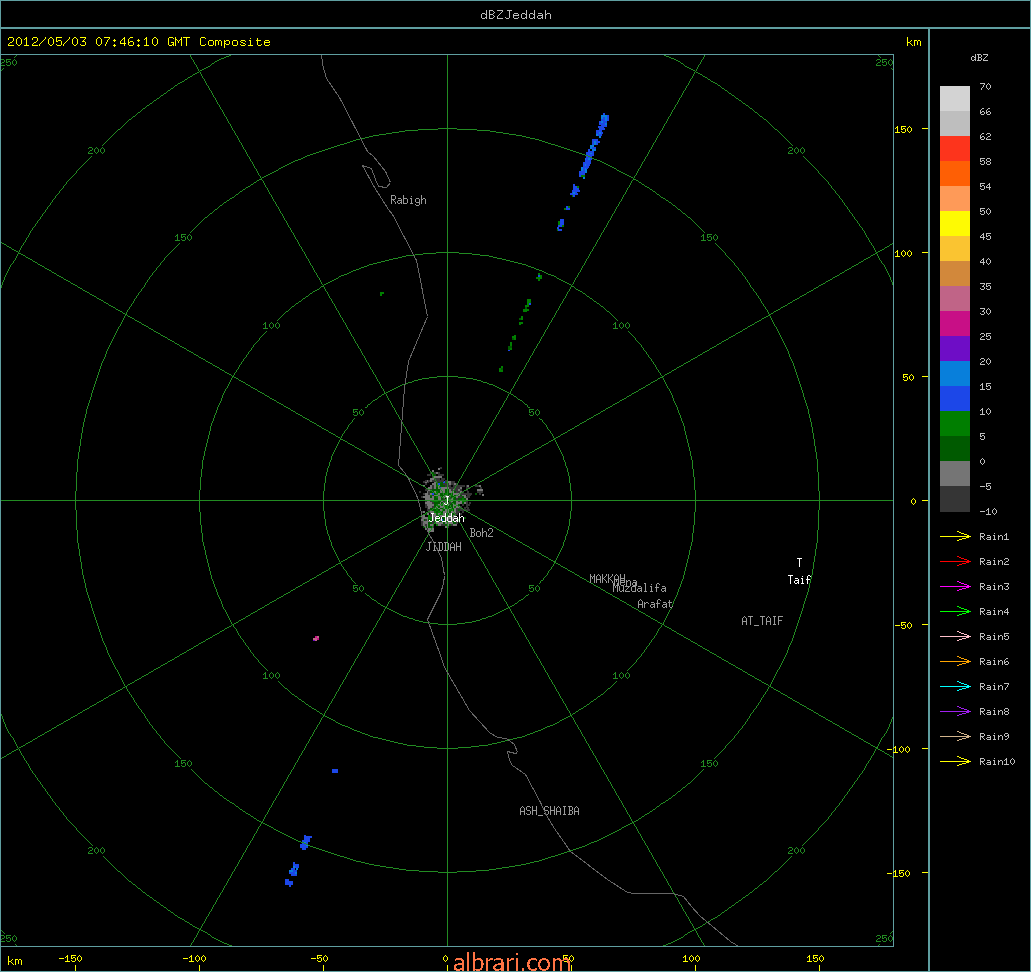Click the dBZ legend heading
1031x972 pixels.
(x=979, y=58)
